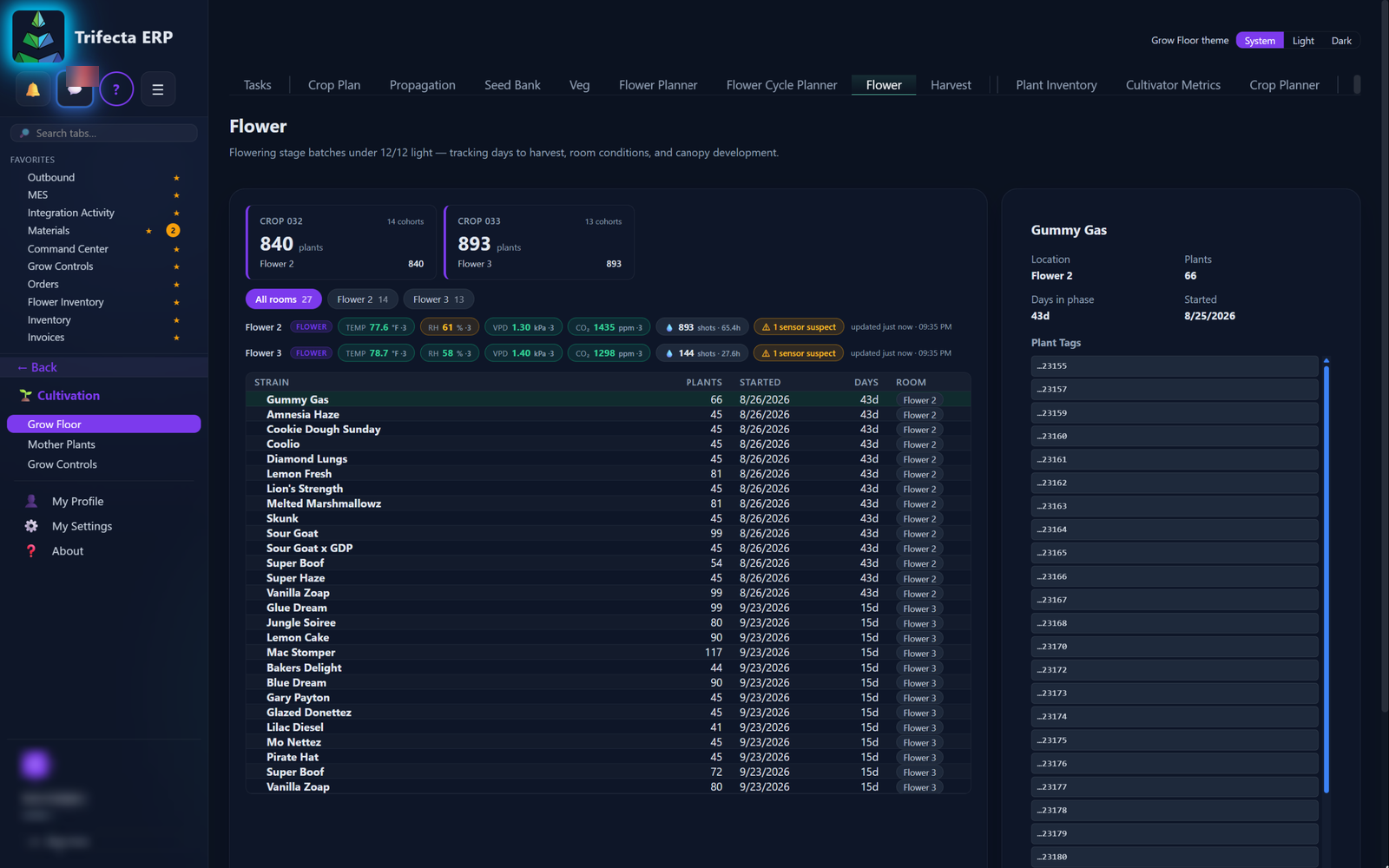Click the star beside Invoices
The width and height of the screenshot is (1389, 868).
click(x=176, y=338)
